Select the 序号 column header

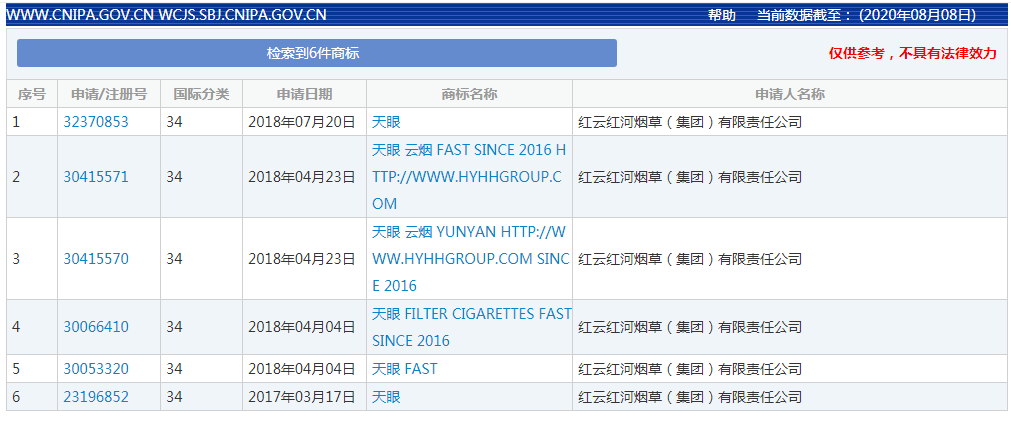pos(32,94)
